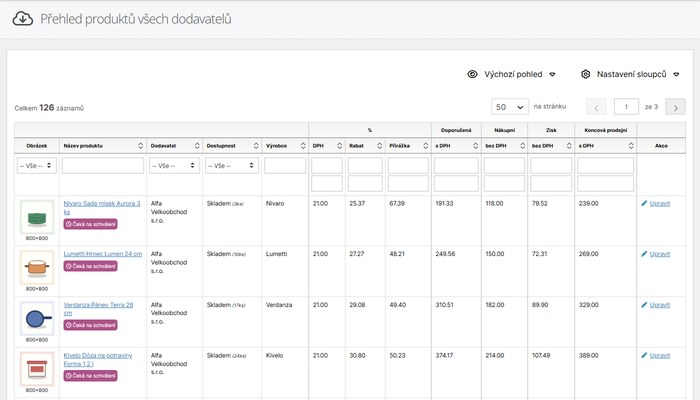This screenshot has height=400, width=700.
Task: Click upper Koncová prodejní filter field
Action: pos(605,166)
